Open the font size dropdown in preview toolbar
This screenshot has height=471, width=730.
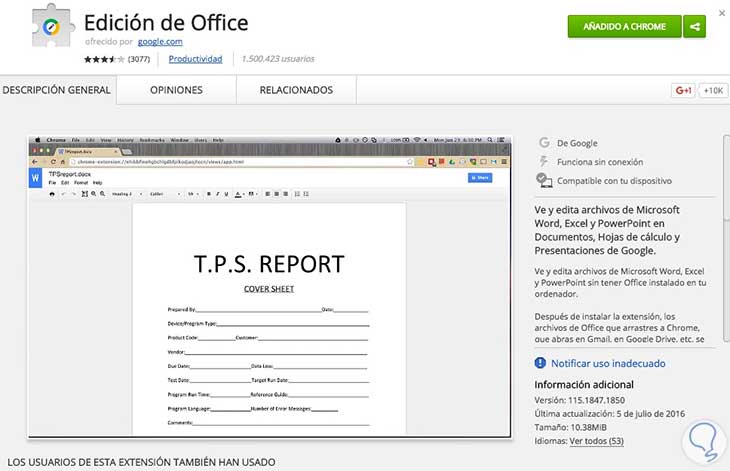click(x=193, y=194)
